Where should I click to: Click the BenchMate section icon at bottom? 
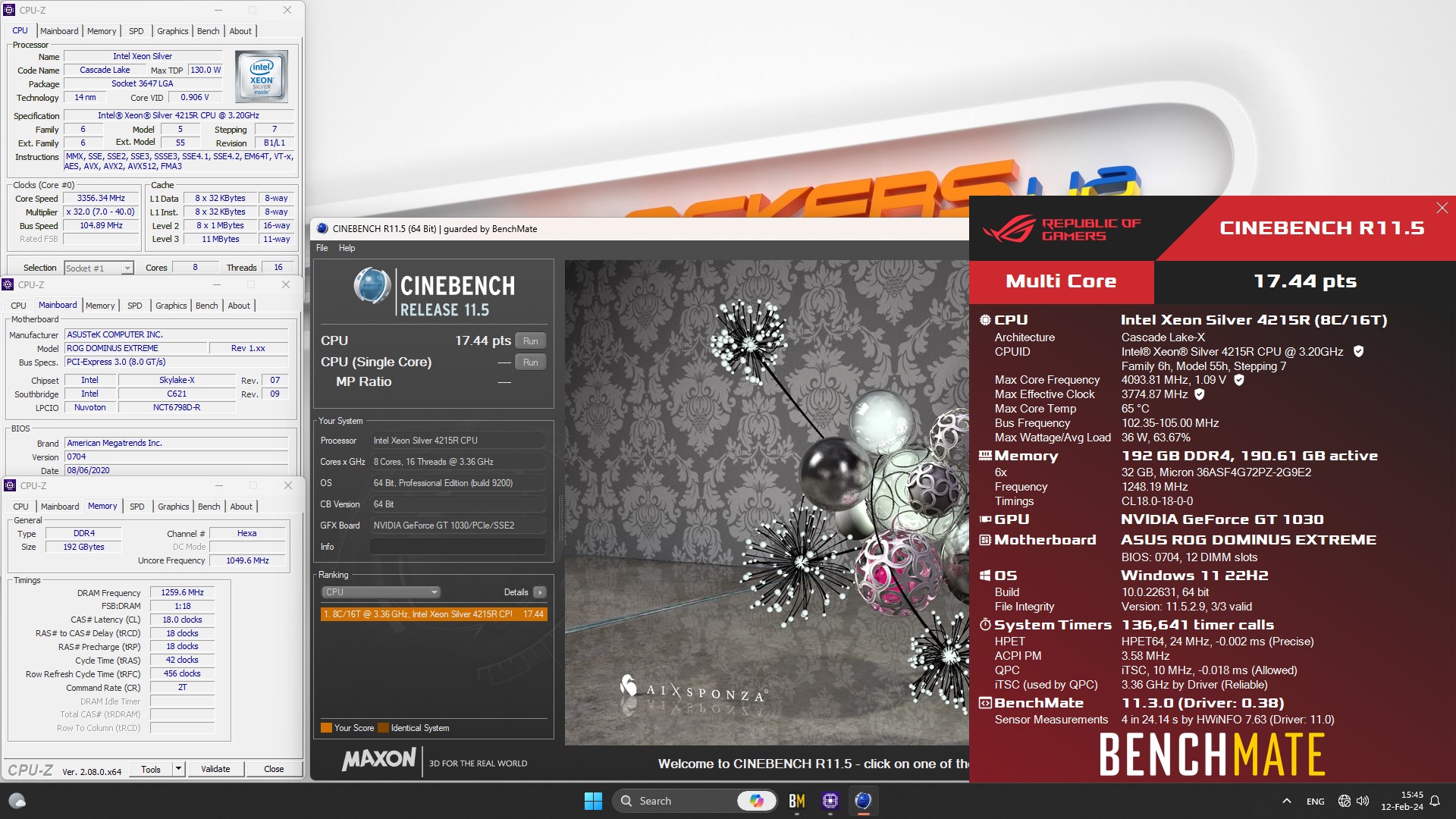(985, 703)
